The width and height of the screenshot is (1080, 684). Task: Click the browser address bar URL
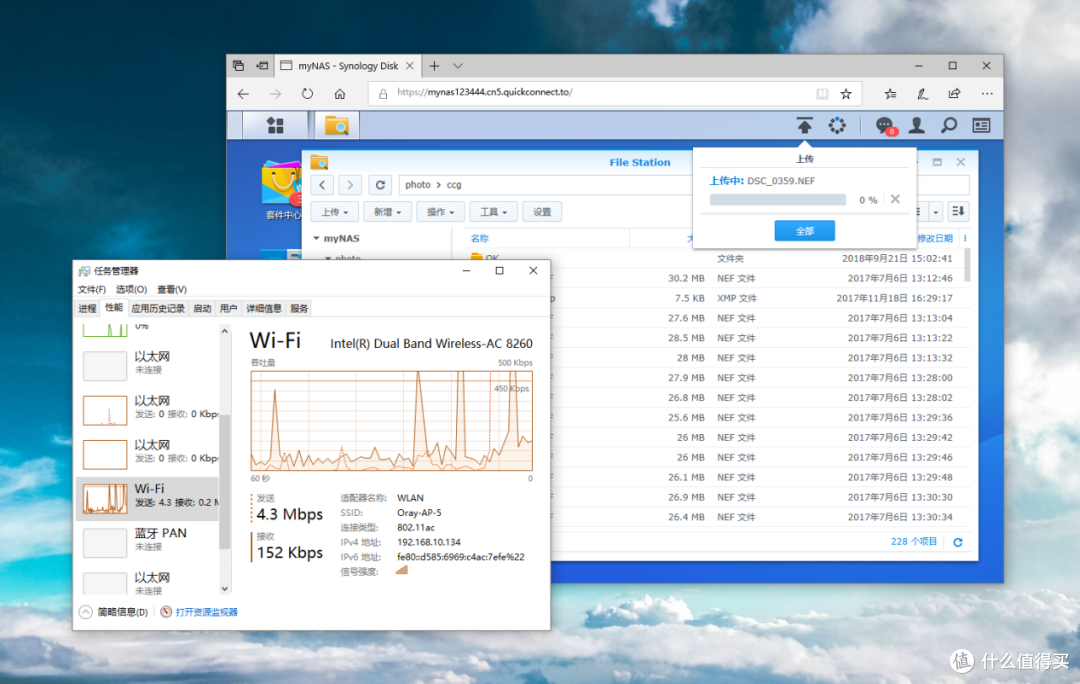(484, 92)
